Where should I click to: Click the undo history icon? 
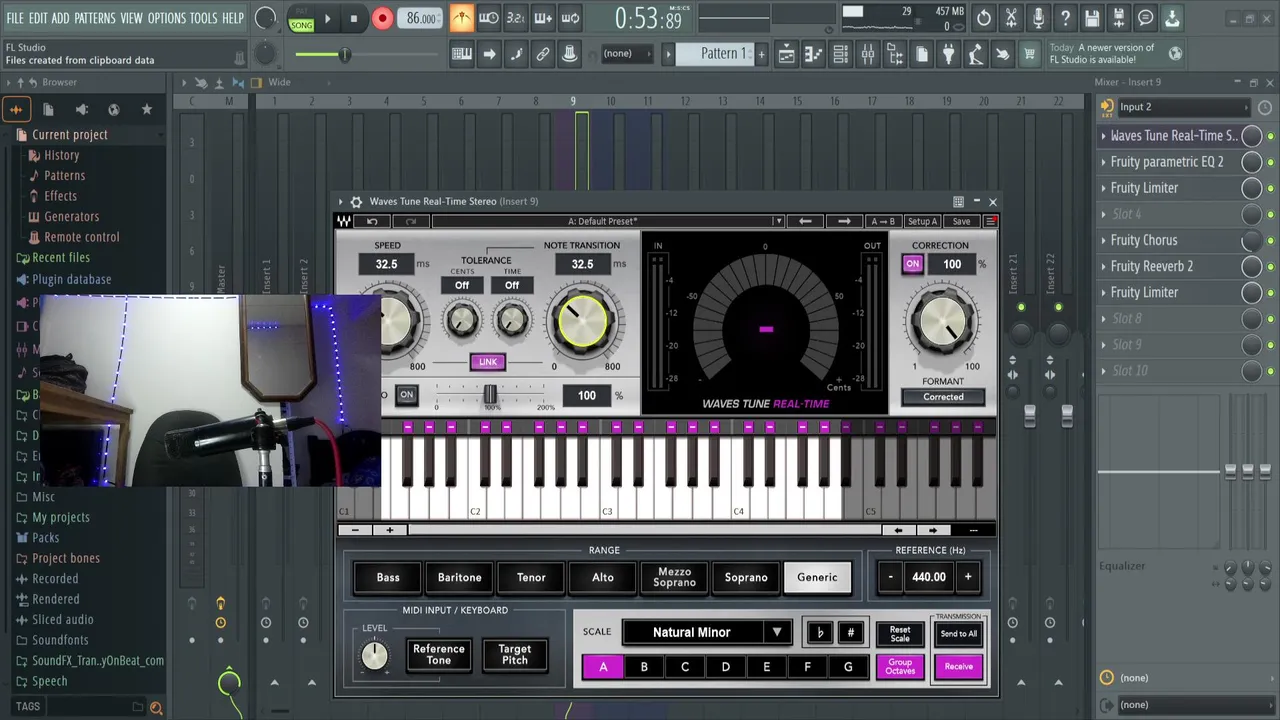click(x=984, y=18)
